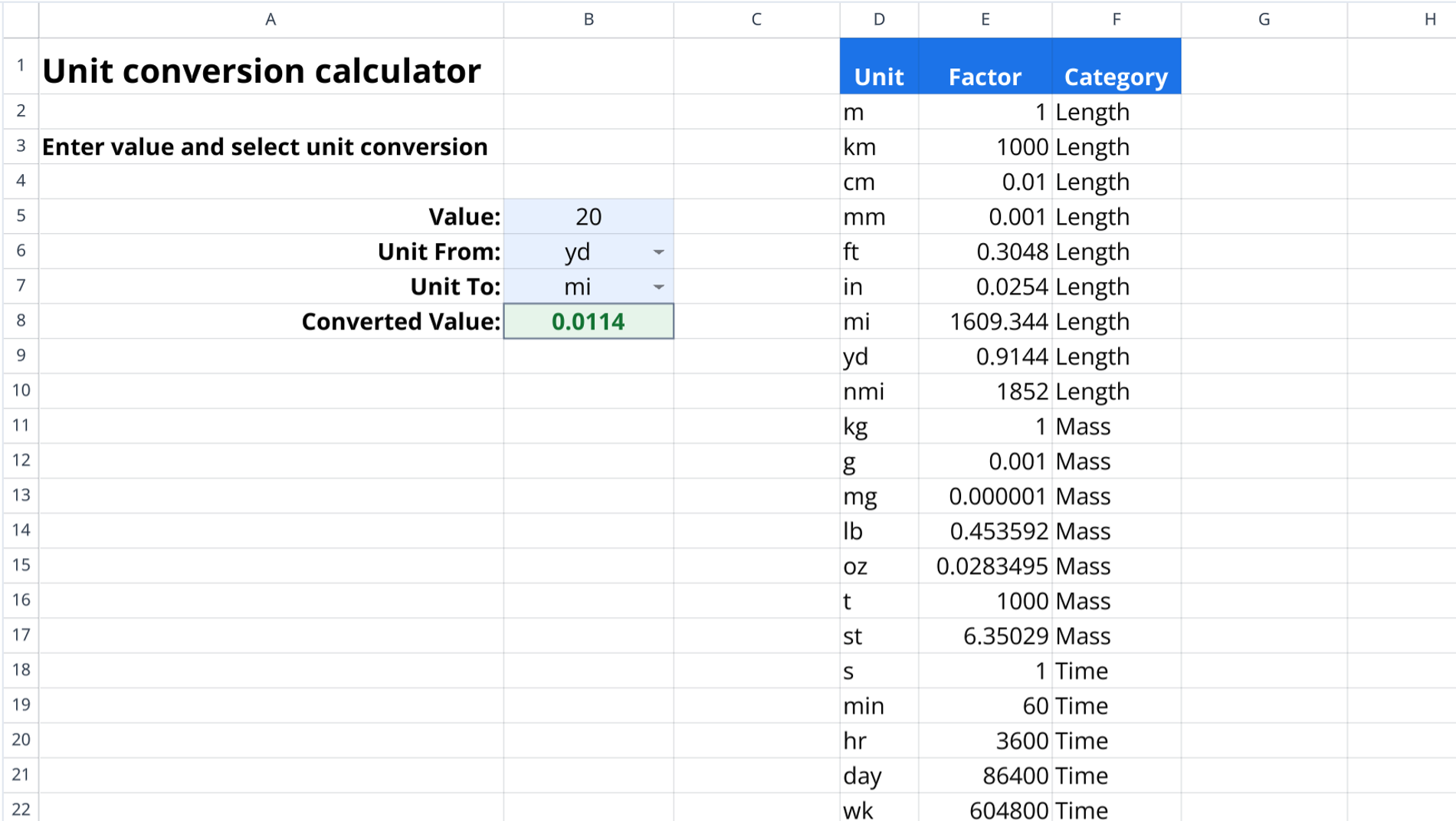The height and width of the screenshot is (821, 1456).
Task: Select the Mass category cell for 'g'
Action: [1117, 461]
